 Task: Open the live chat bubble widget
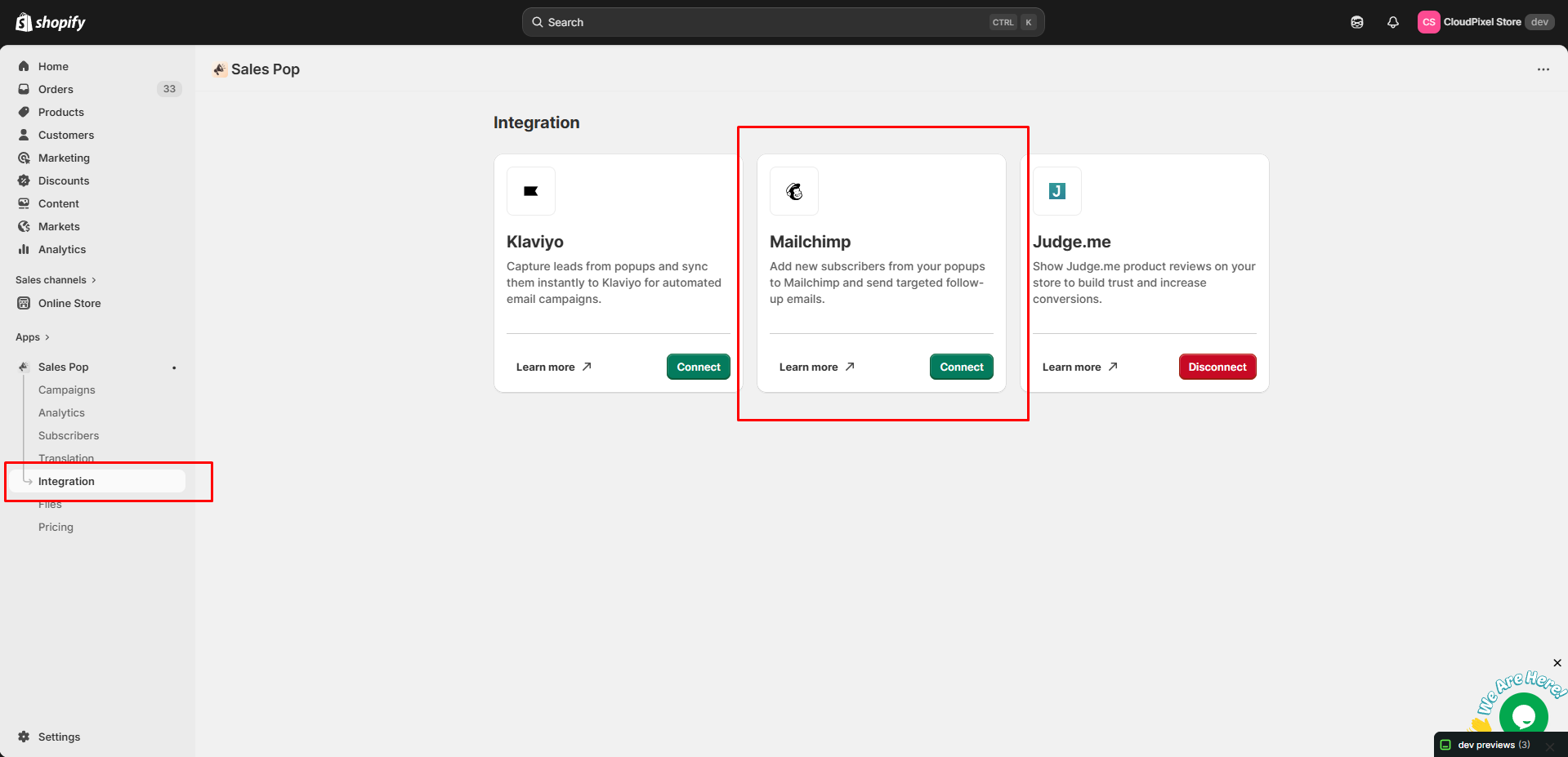point(1523,716)
